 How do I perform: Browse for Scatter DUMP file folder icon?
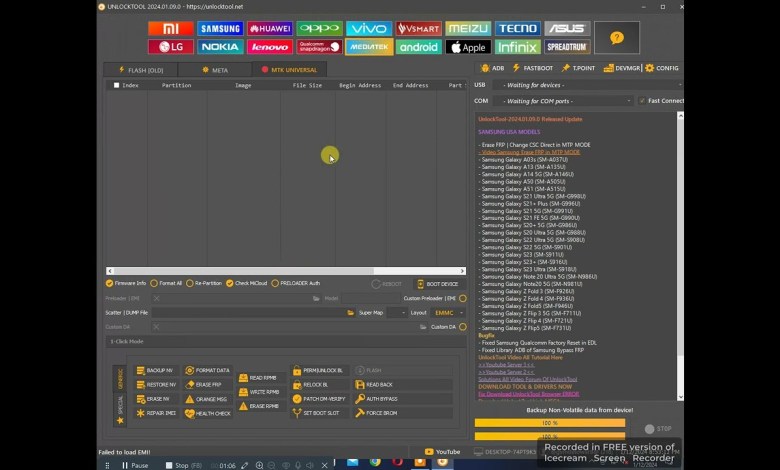point(351,313)
